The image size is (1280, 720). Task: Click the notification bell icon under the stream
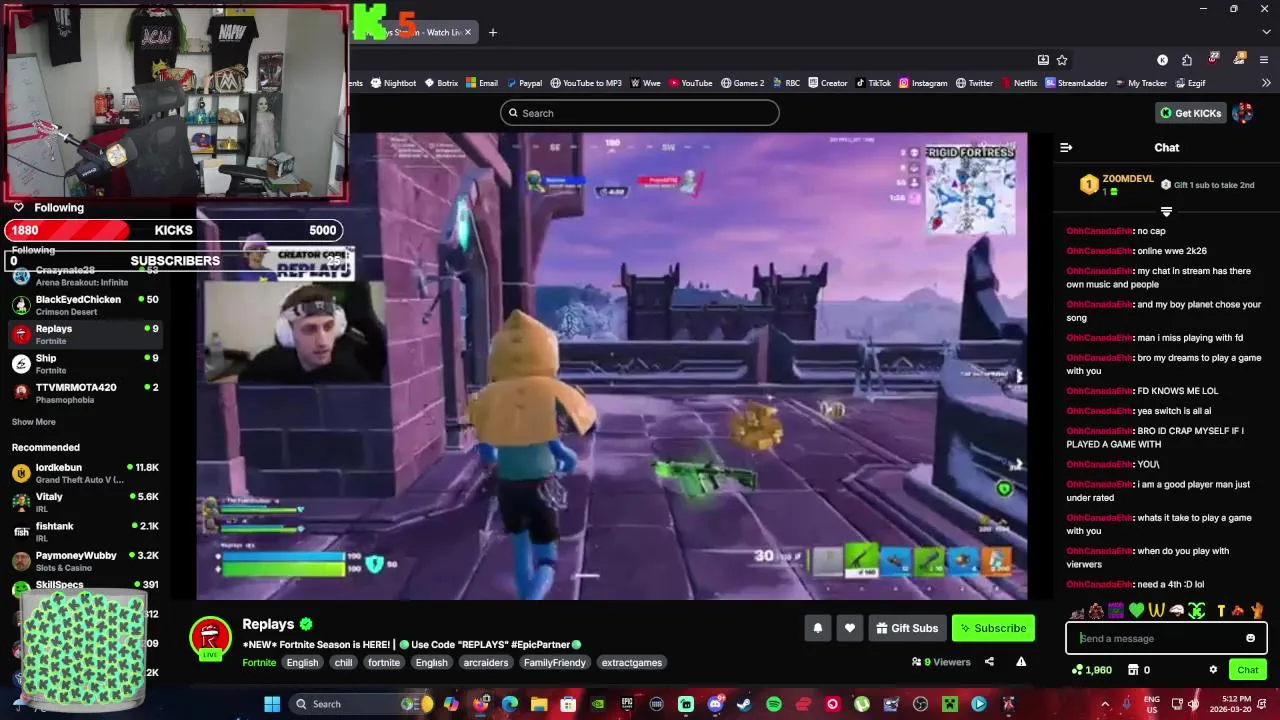click(x=817, y=628)
